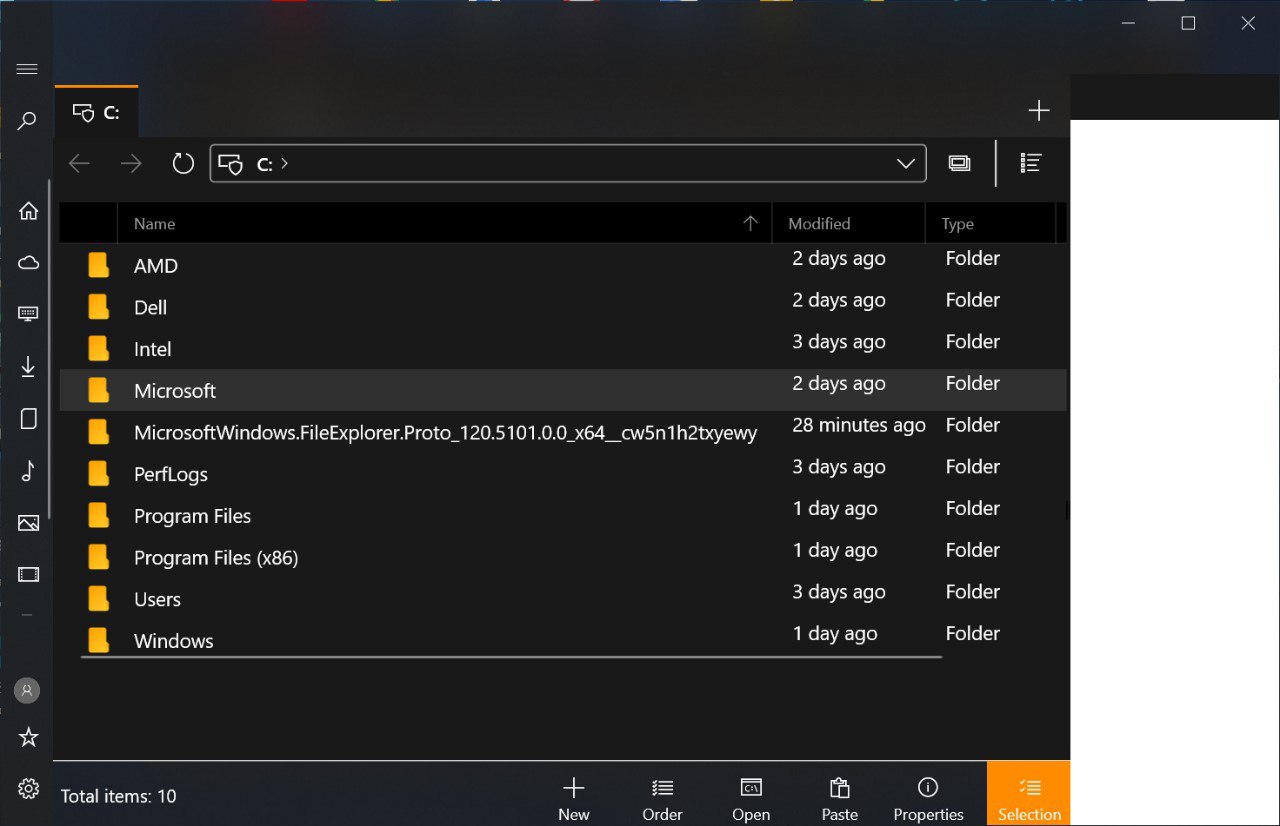Open This PC keyboard icon in sidebar
The width and height of the screenshot is (1280, 826).
[28, 314]
